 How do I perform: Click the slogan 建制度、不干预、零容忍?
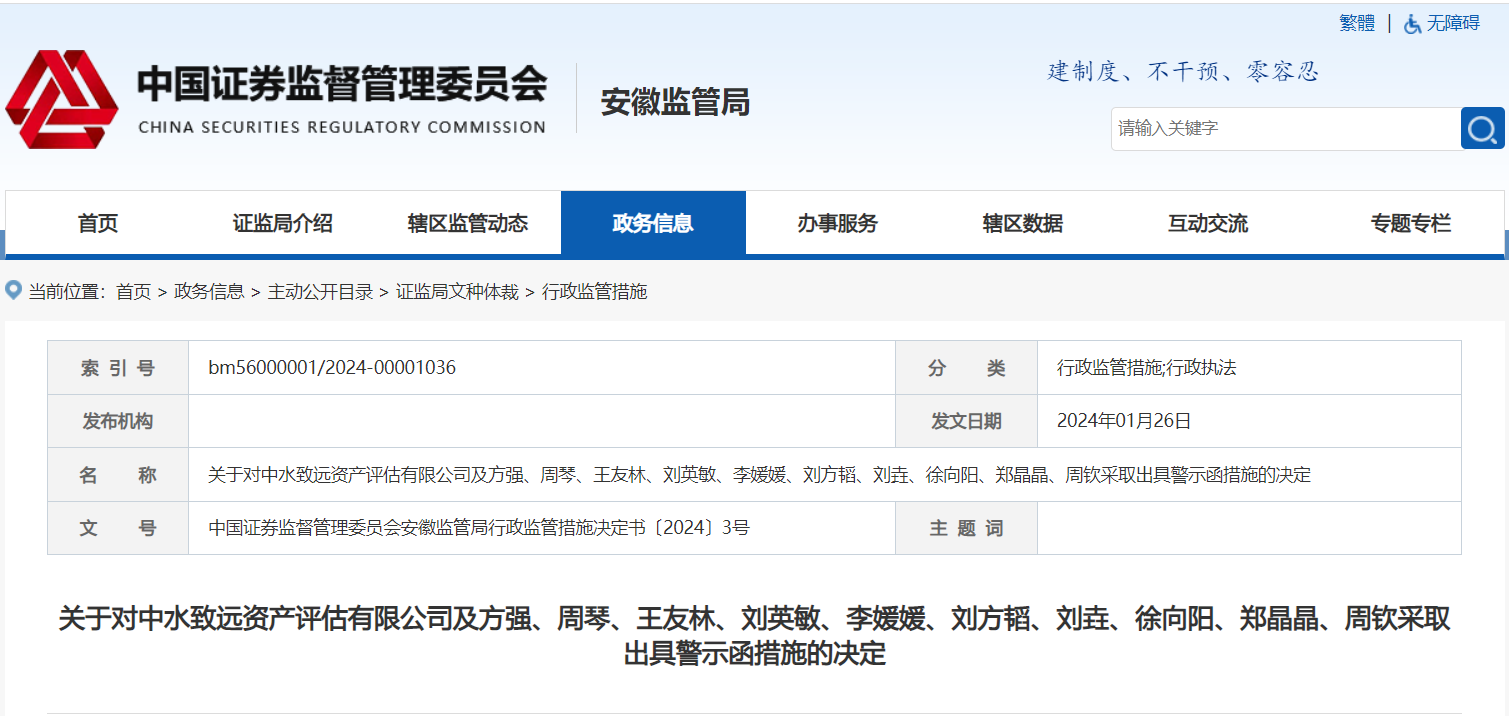coord(1183,71)
